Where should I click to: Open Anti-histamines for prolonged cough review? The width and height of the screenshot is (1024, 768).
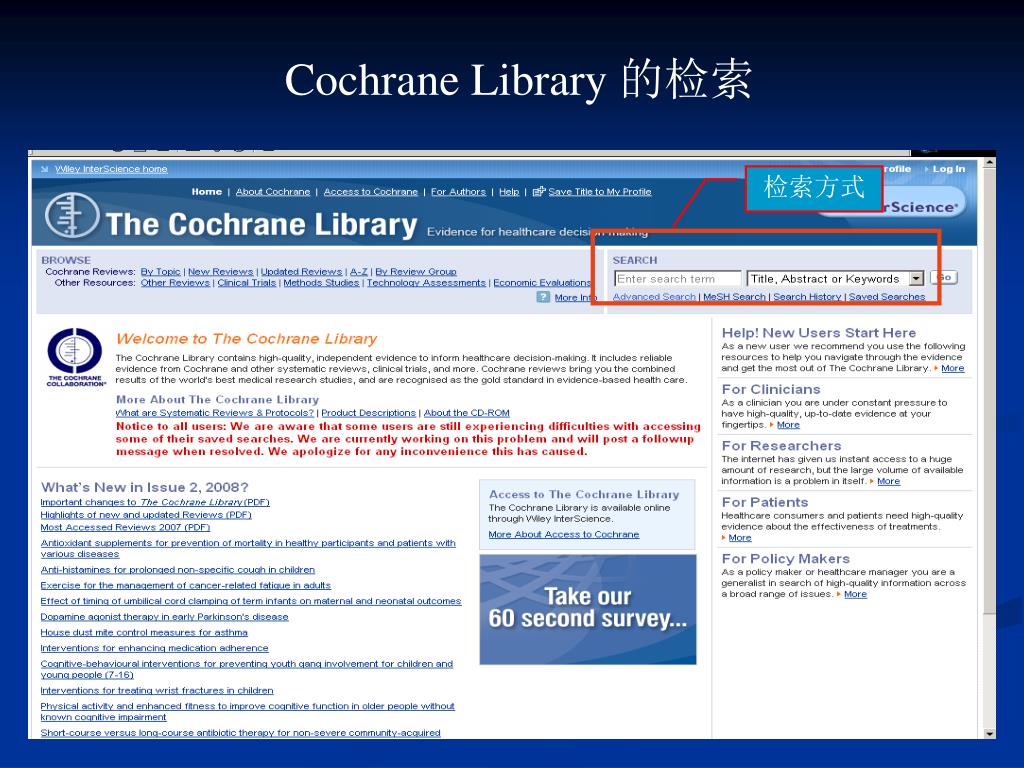click(x=178, y=569)
